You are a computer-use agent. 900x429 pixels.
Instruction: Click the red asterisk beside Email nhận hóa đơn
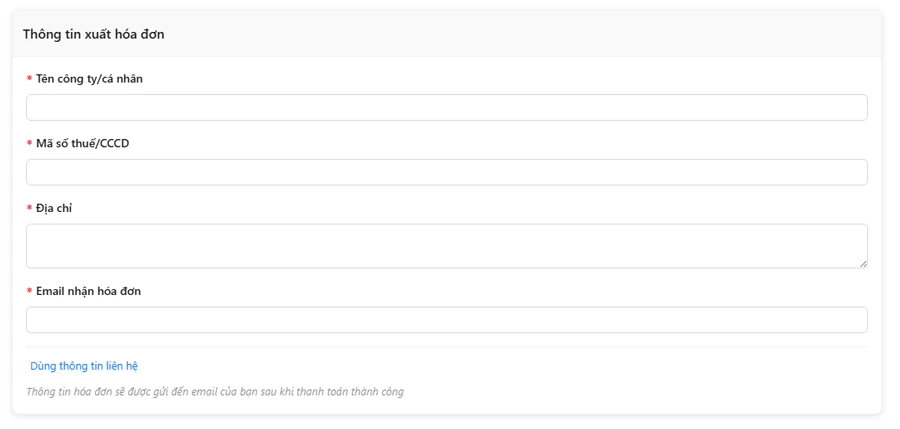point(29,292)
